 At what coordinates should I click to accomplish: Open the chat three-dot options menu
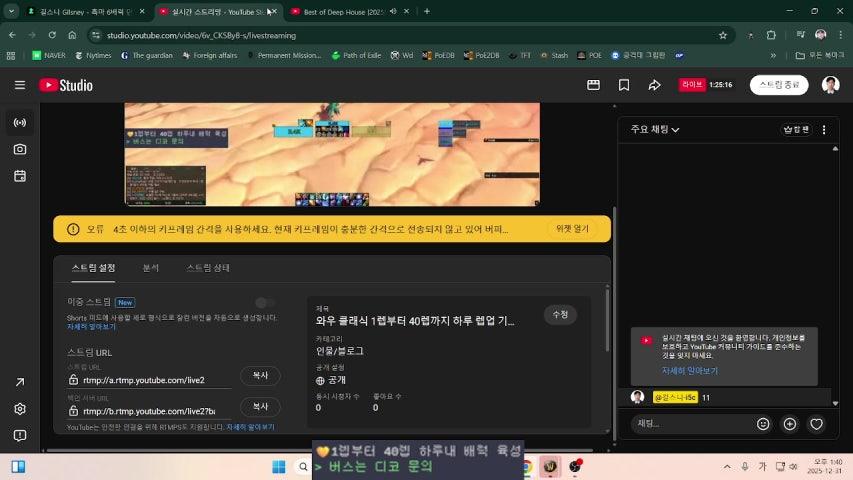tap(824, 130)
